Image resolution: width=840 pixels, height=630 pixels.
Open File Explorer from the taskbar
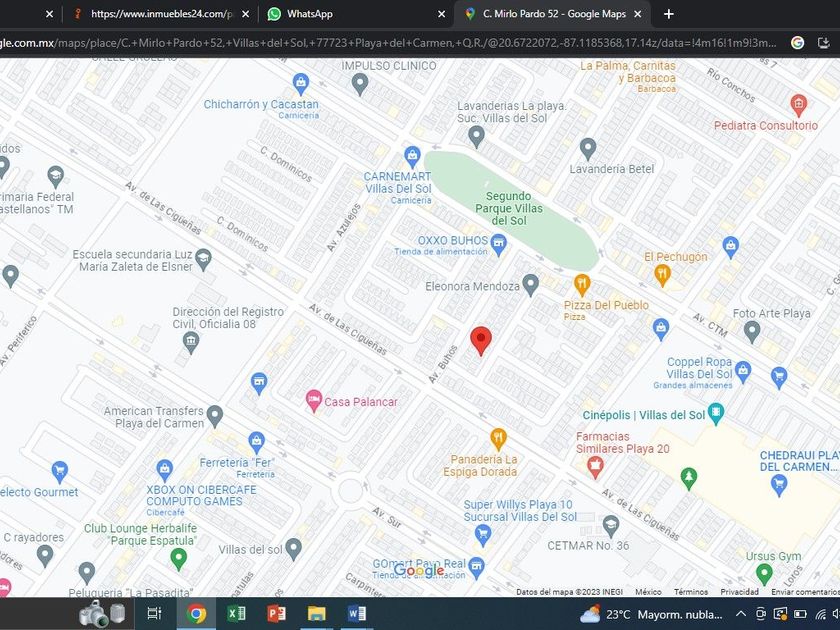coord(316,613)
